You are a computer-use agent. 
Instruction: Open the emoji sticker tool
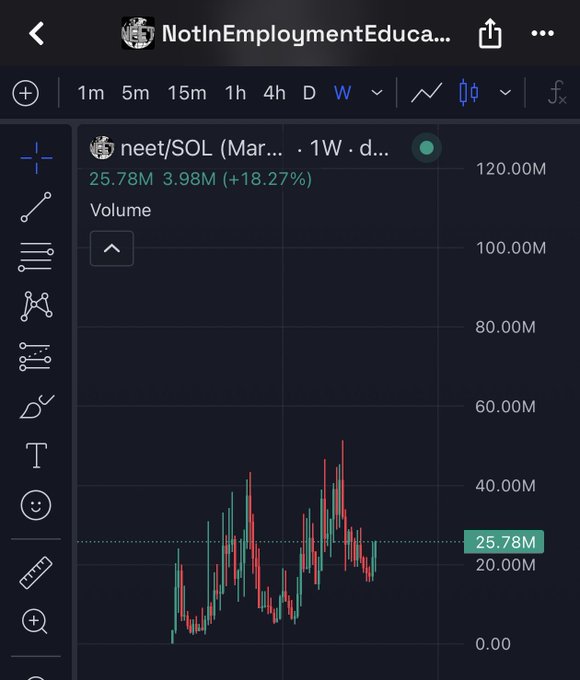click(x=36, y=505)
